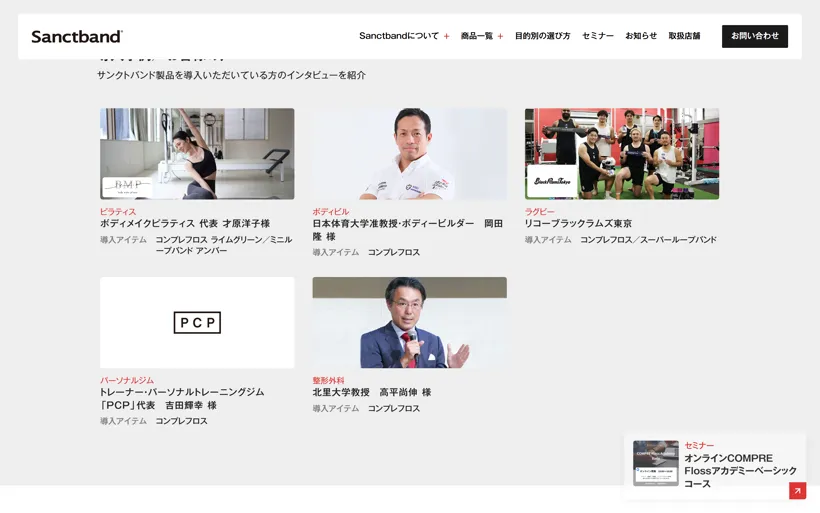Click the お問い合わせ button
Screen dimensions: 820x513
click(x=755, y=36)
